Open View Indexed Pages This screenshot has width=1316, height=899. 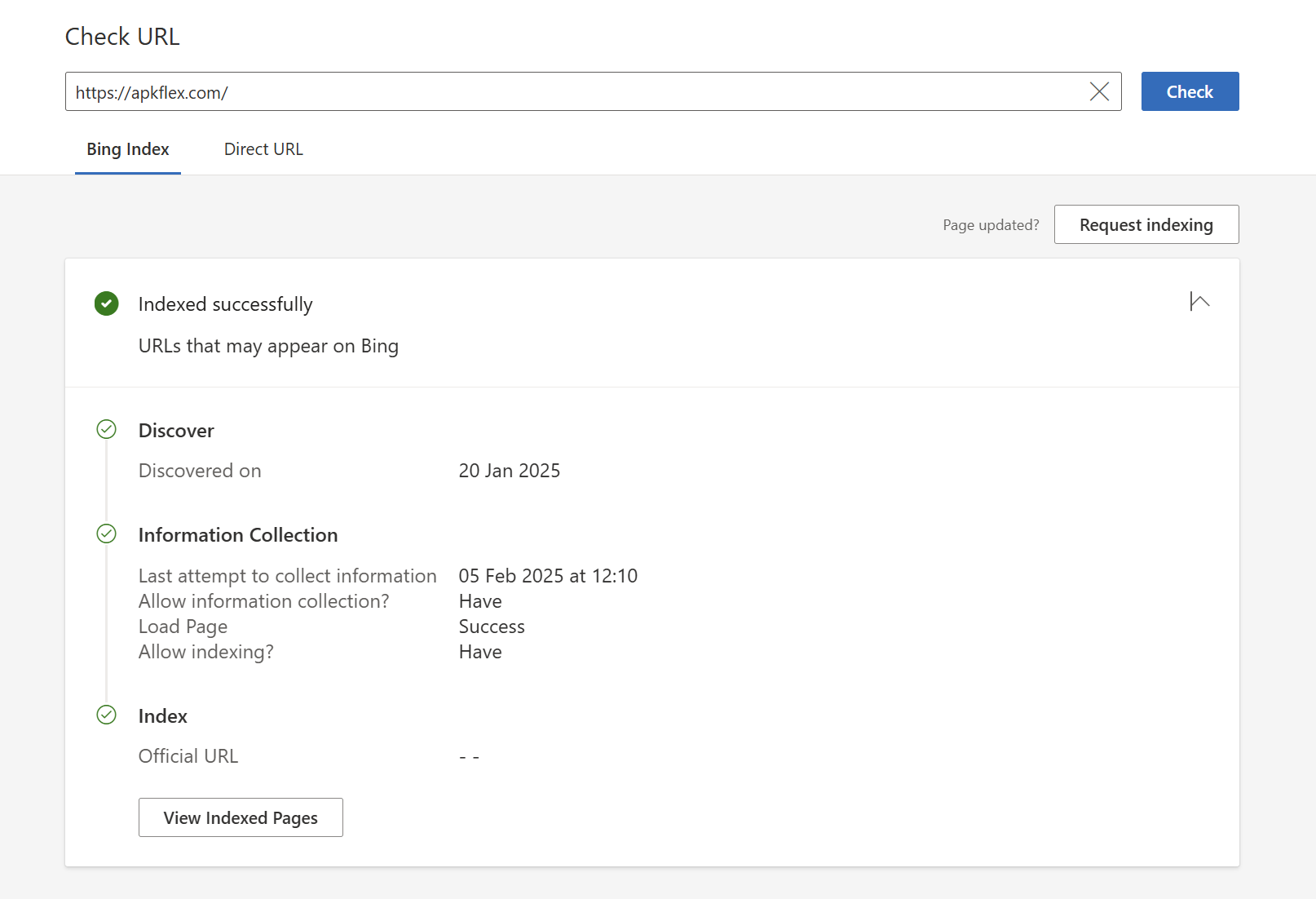[x=241, y=817]
